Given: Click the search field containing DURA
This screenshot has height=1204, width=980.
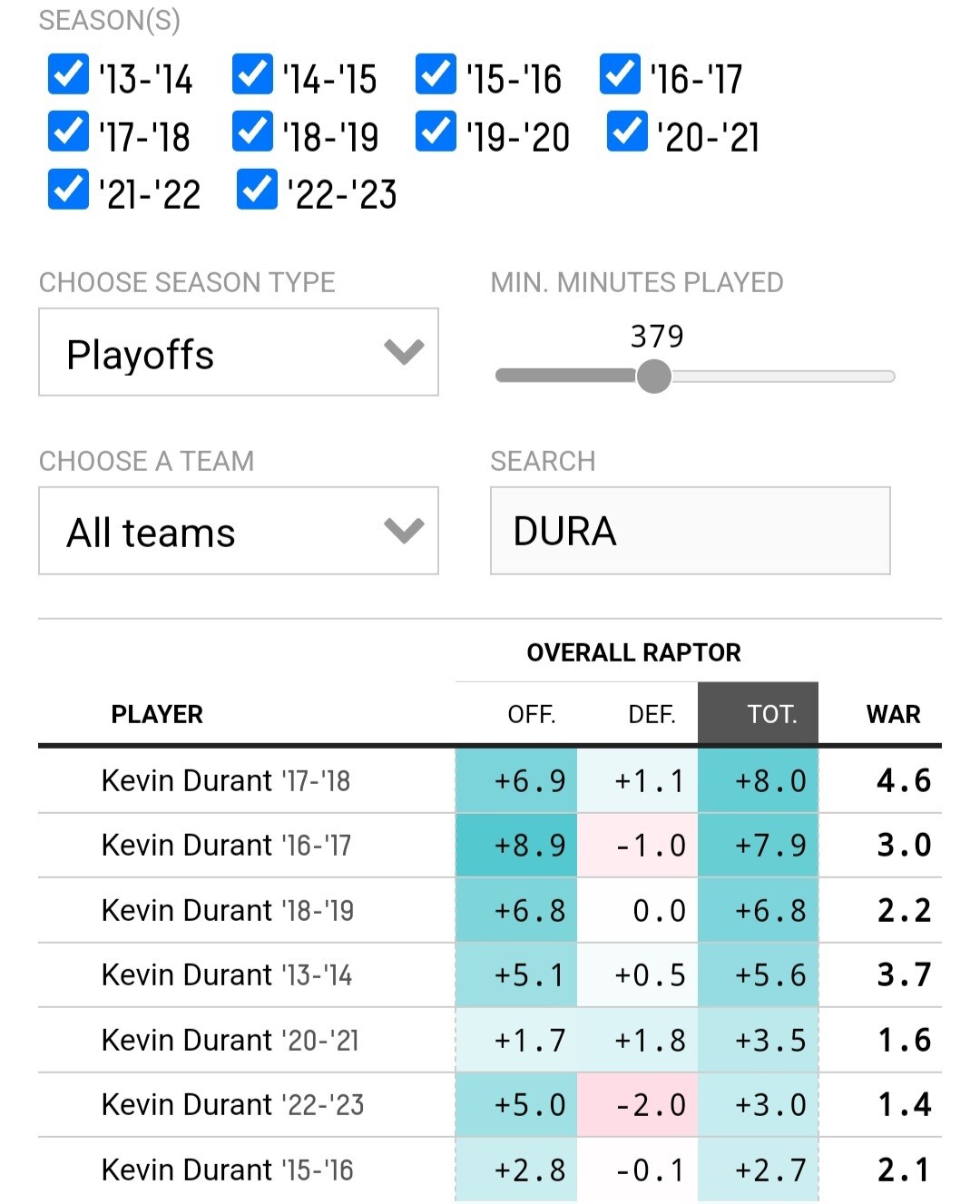Looking at the screenshot, I should pos(690,531).
